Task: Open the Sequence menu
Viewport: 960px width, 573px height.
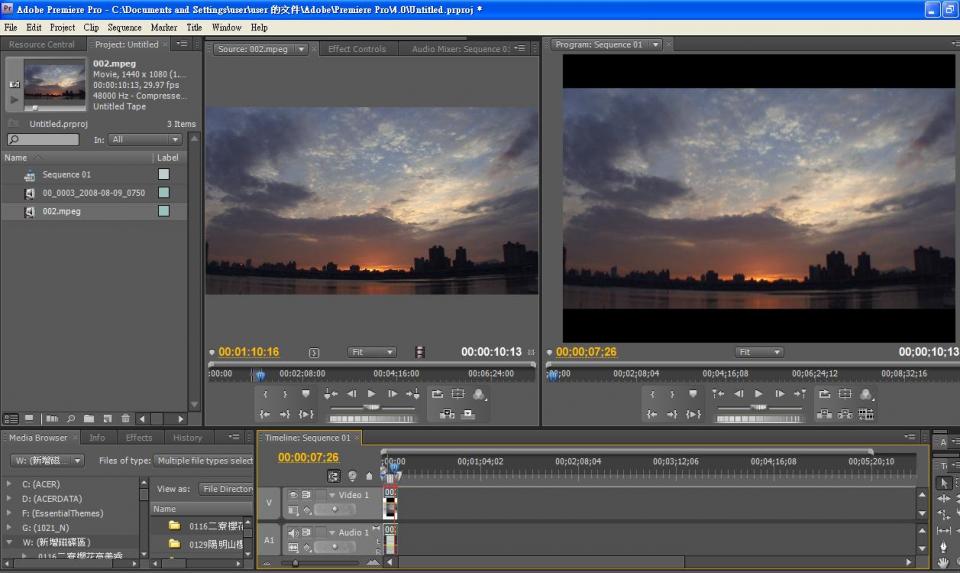Action: click(124, 28)
